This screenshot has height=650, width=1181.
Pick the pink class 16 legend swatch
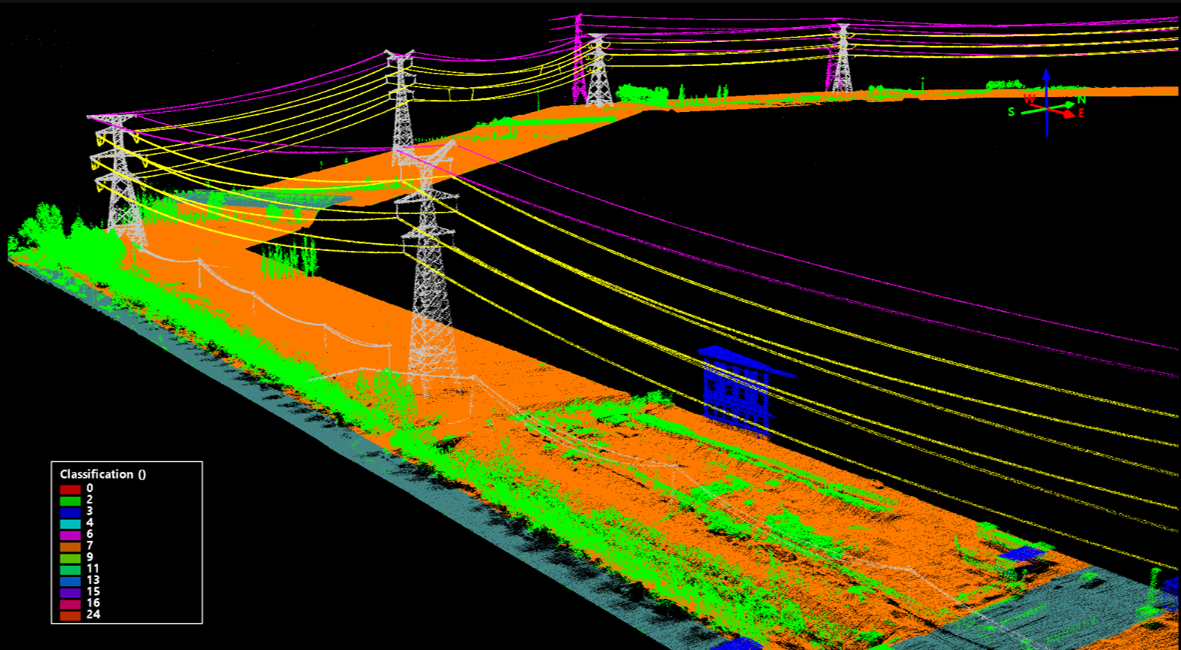coord(70,604)
